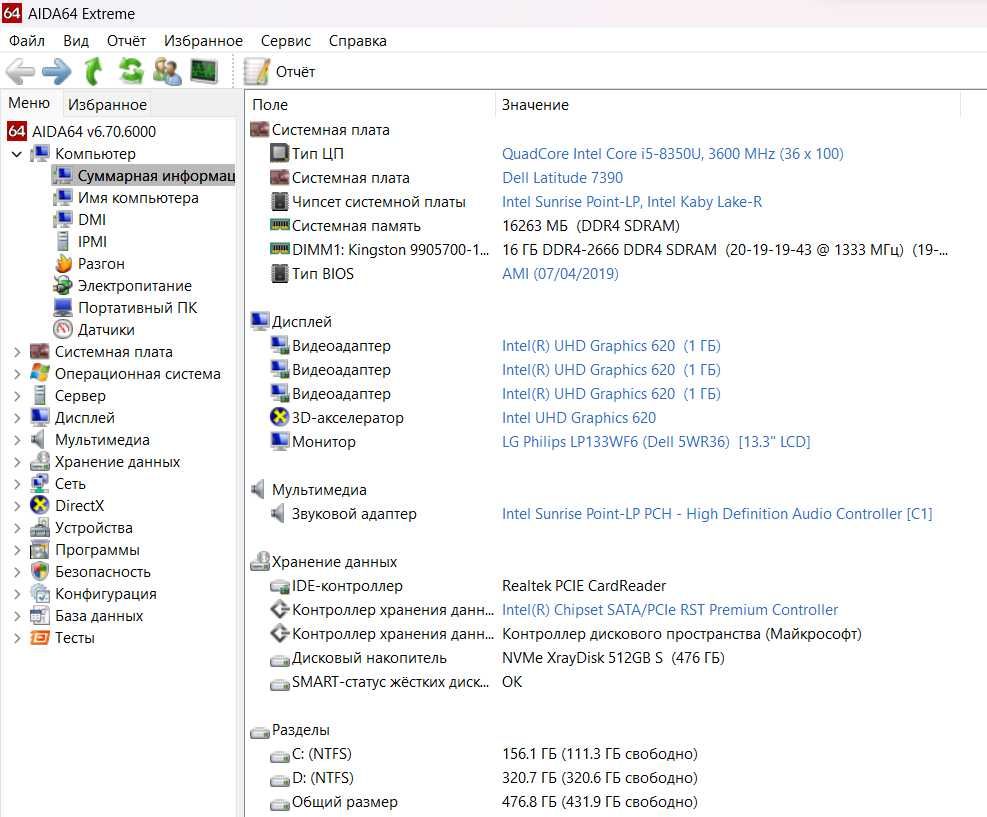Open the Отчёт menu in menu bar
The width and height of the screenshot is (987, 817).
pyautogui.click(x=126, y=41)
